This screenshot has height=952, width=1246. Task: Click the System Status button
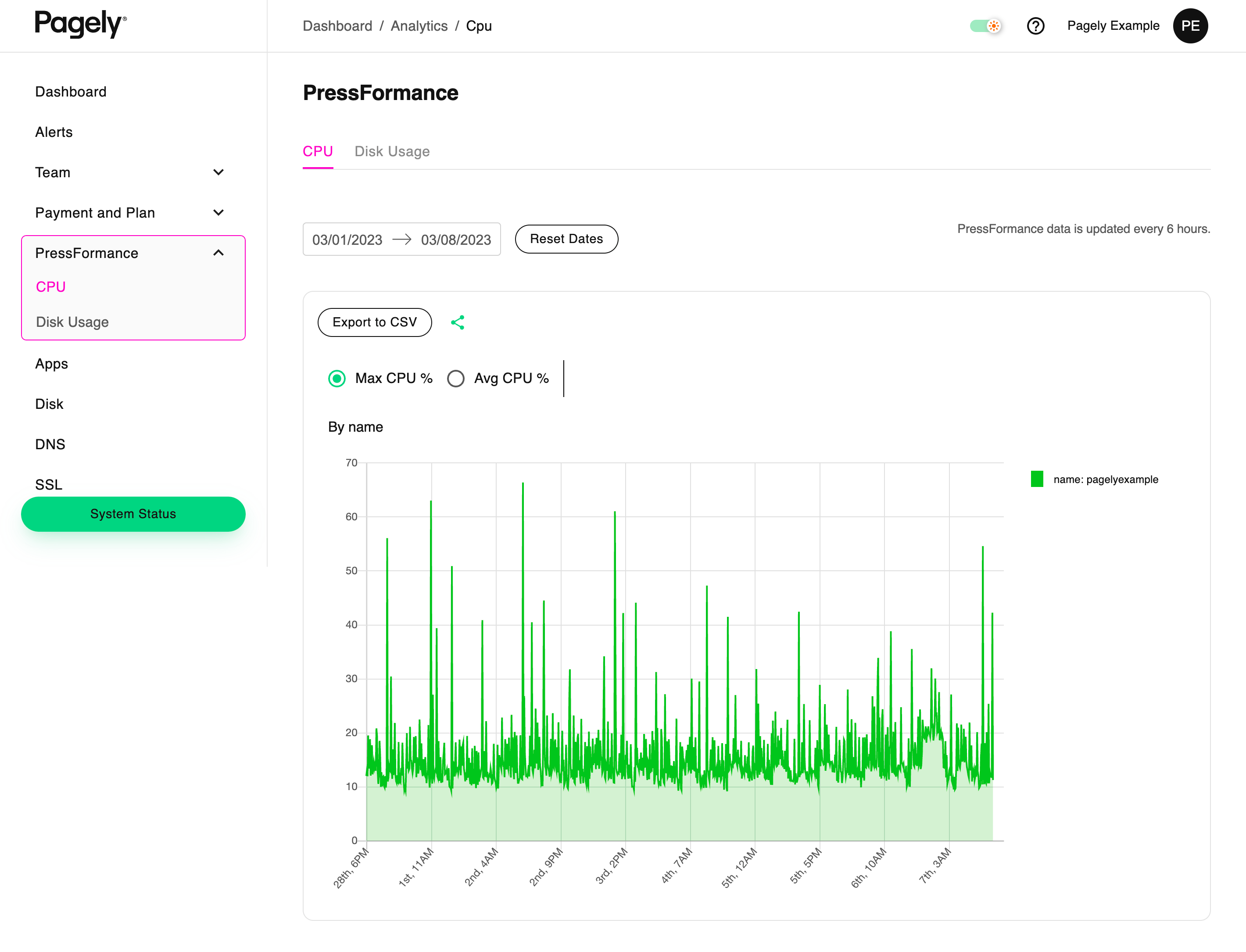pyautogui.click(x=133, y=514)
